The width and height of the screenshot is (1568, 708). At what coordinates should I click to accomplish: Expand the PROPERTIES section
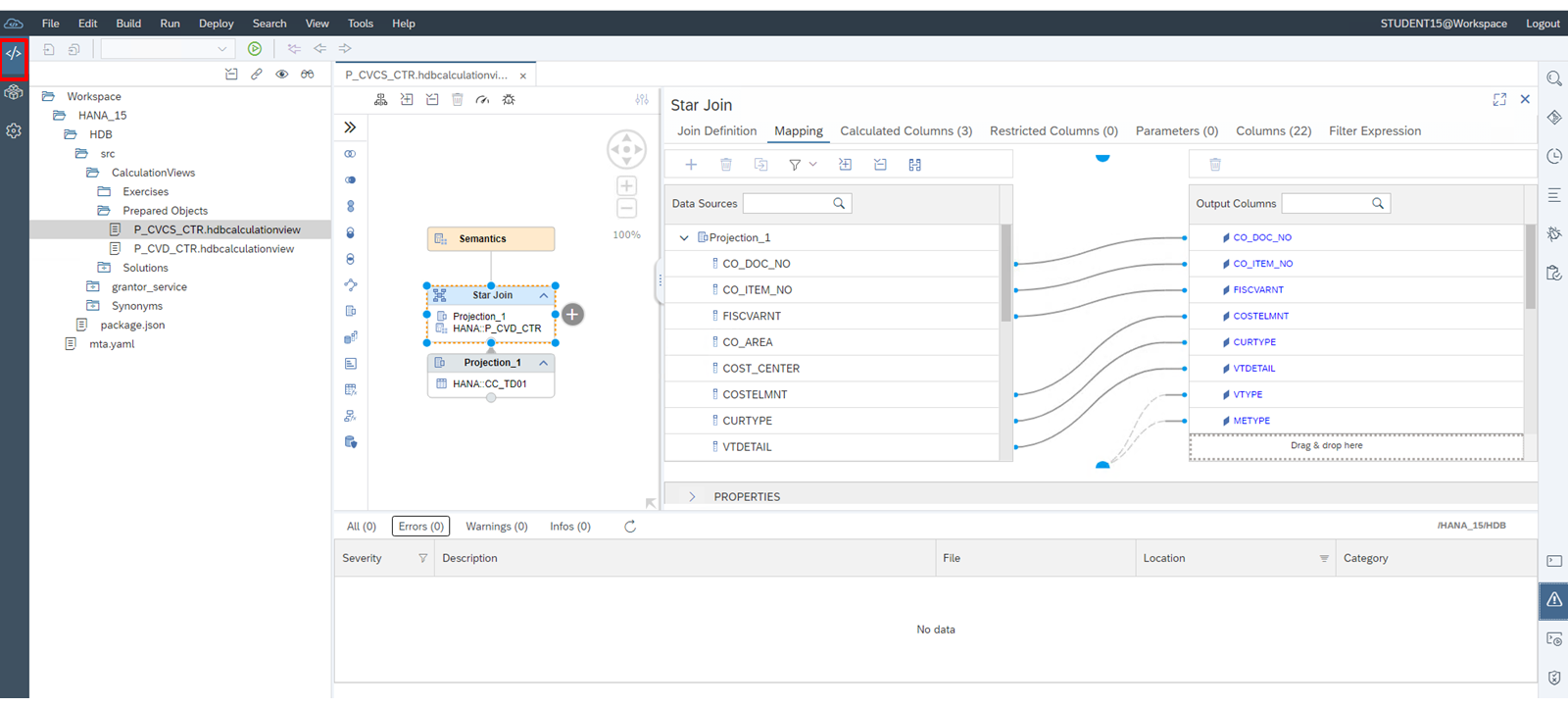pos(692,497)
